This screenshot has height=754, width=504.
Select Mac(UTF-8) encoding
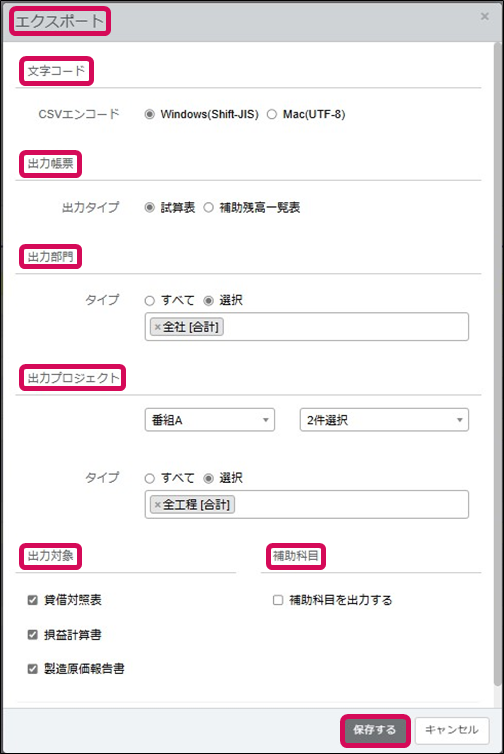pos(272,114)
